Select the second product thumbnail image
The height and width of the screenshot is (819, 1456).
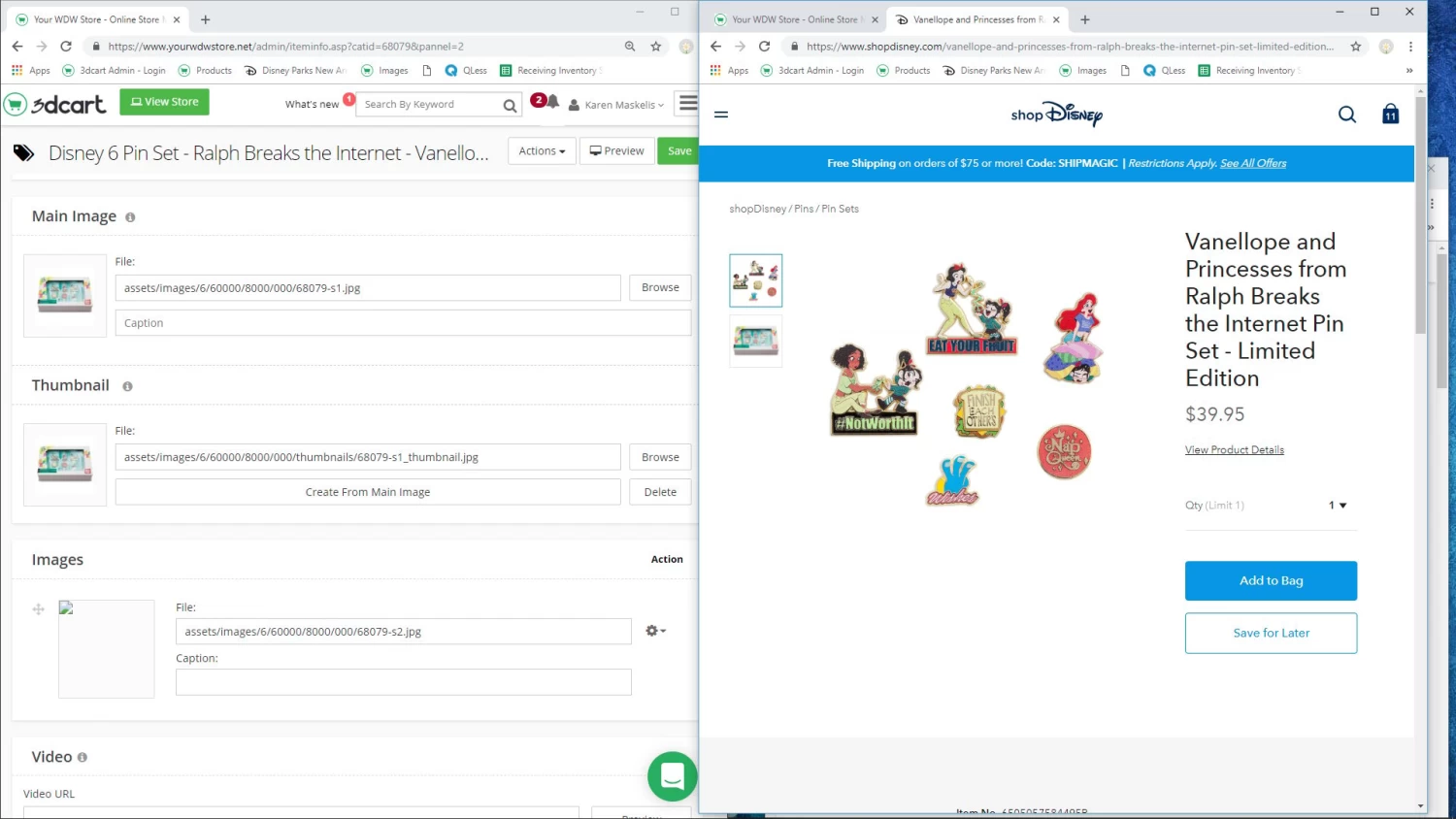tap(755, 341)
